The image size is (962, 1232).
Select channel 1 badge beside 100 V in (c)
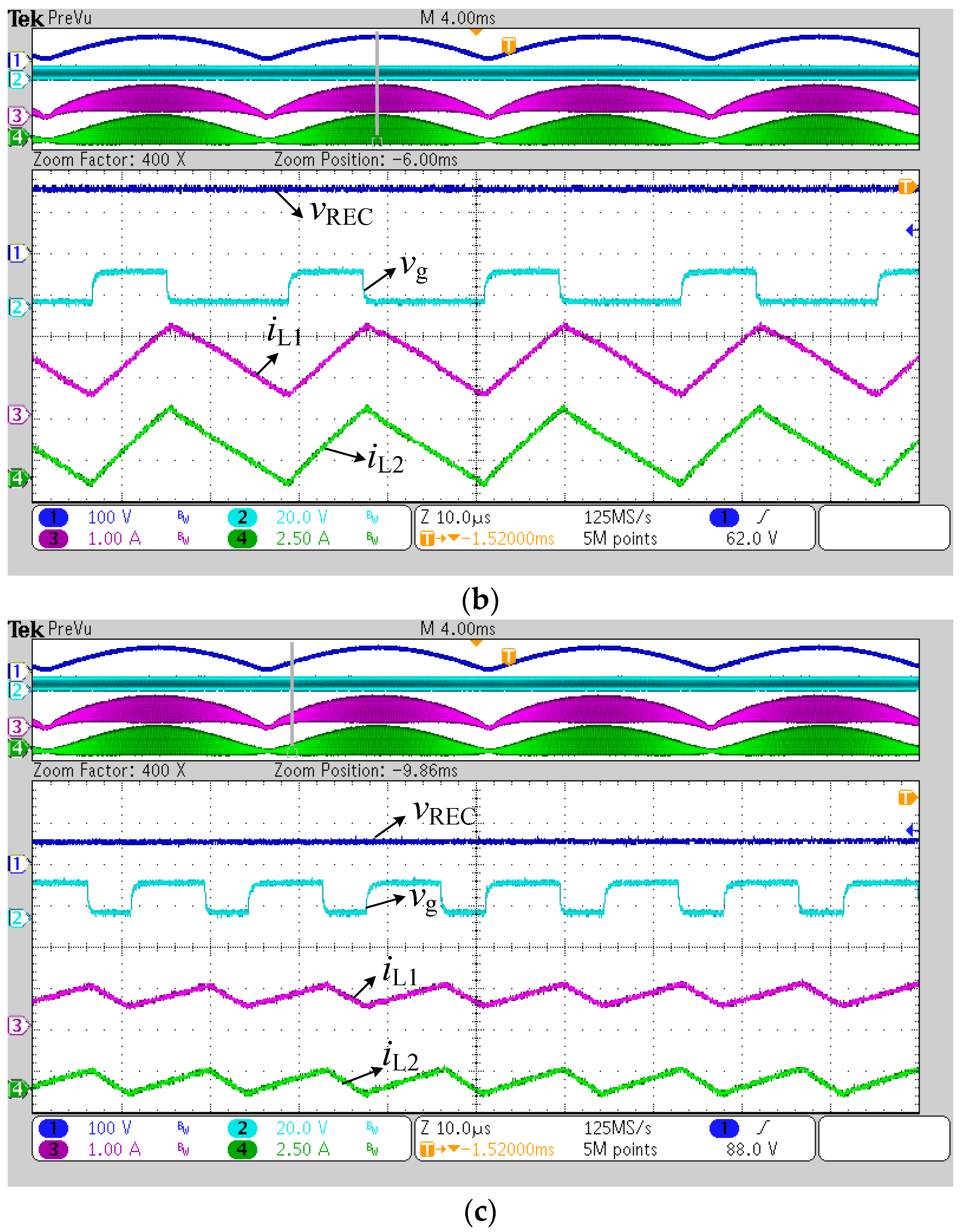(x=53, y=1128)
